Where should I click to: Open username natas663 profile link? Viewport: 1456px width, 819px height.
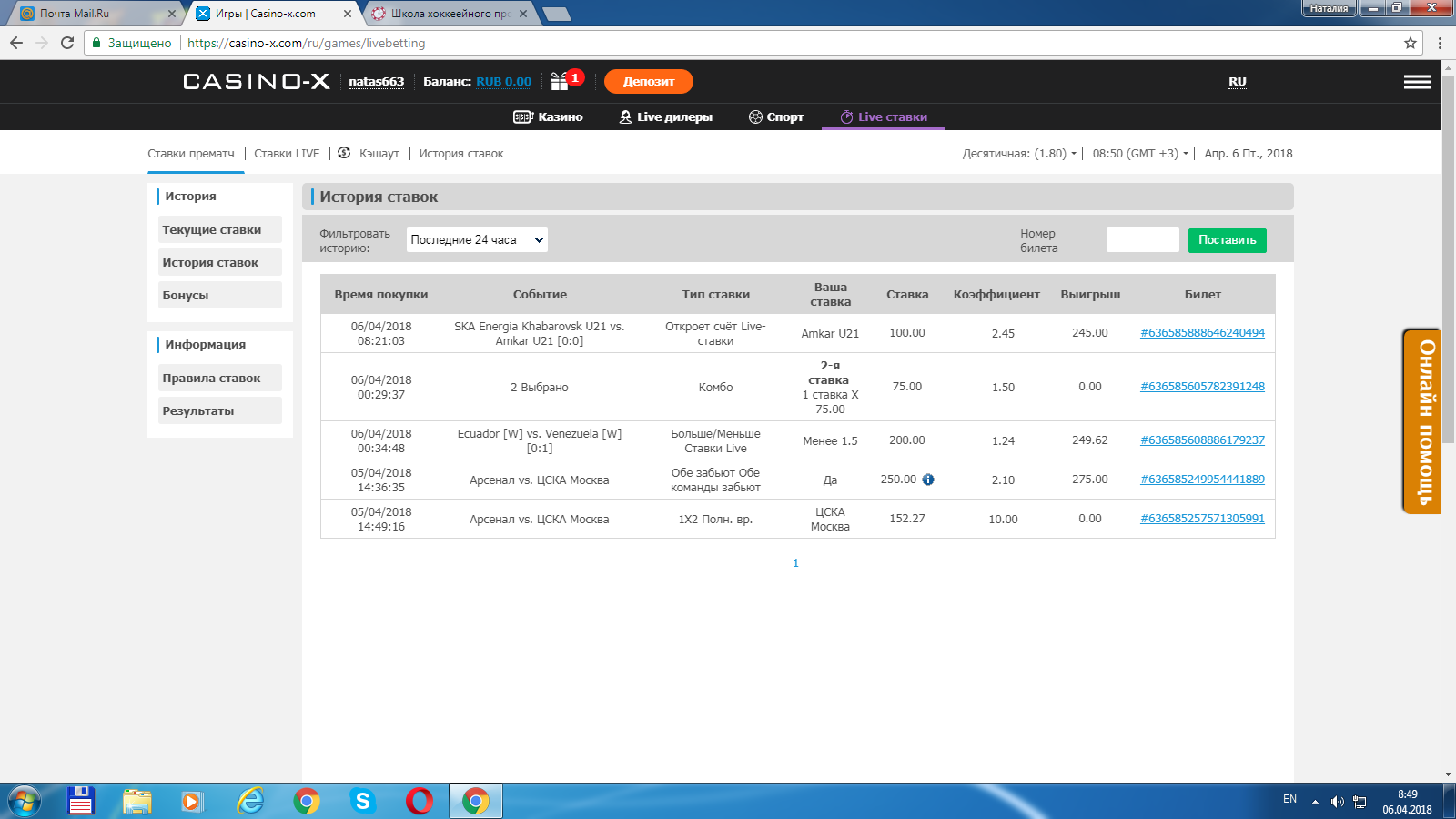[377, 82]
